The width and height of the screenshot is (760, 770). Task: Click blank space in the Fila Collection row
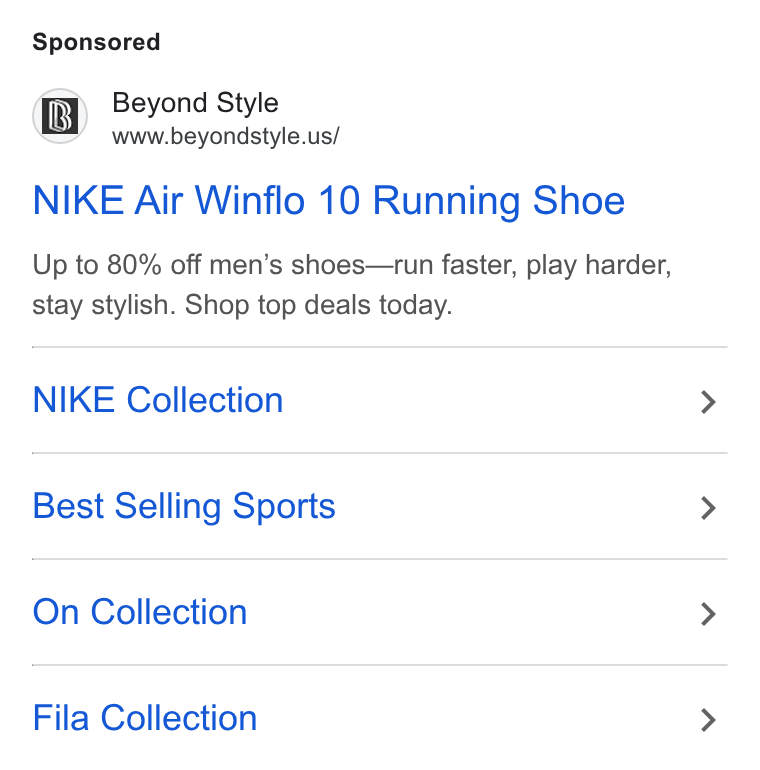476,719
